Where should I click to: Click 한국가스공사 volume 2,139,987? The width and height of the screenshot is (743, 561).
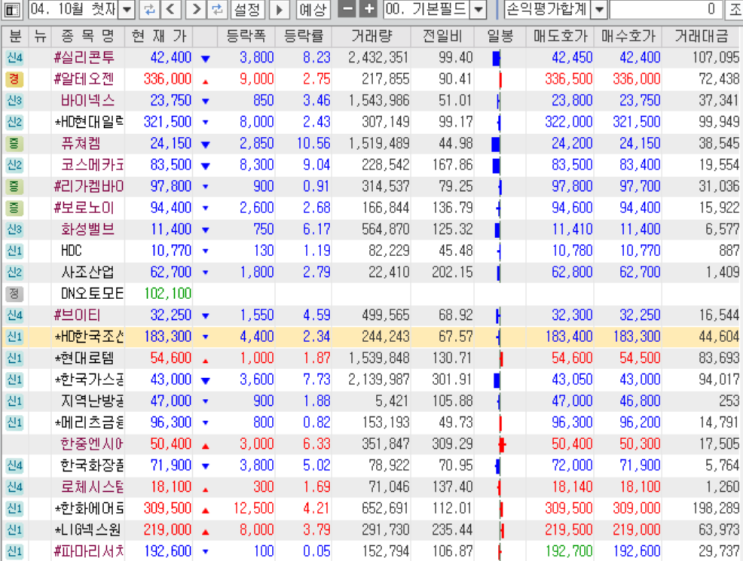coord(379,380)
